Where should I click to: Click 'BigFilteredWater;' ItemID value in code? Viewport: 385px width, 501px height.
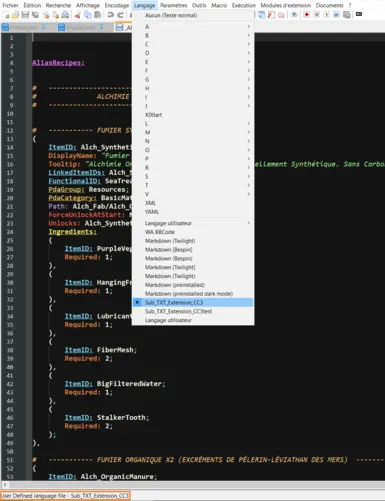tap(131, 384)
